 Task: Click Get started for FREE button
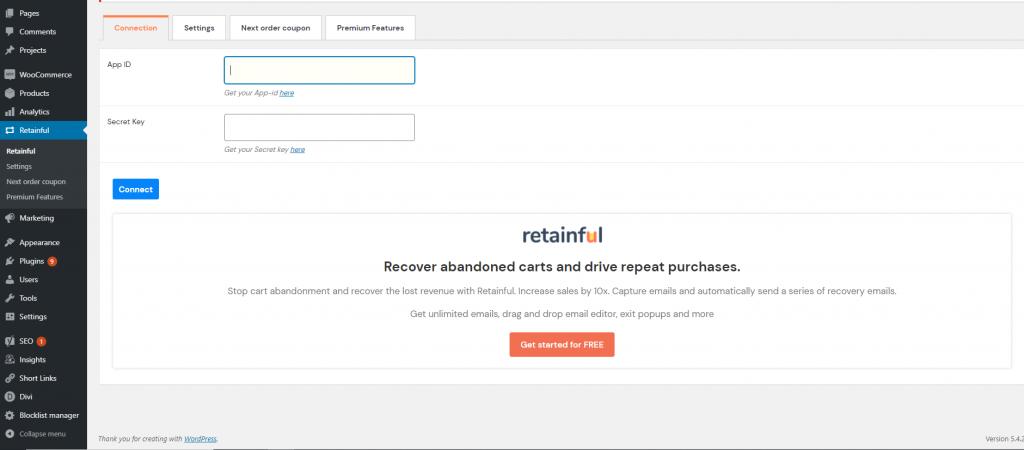(x=562, y=344)
